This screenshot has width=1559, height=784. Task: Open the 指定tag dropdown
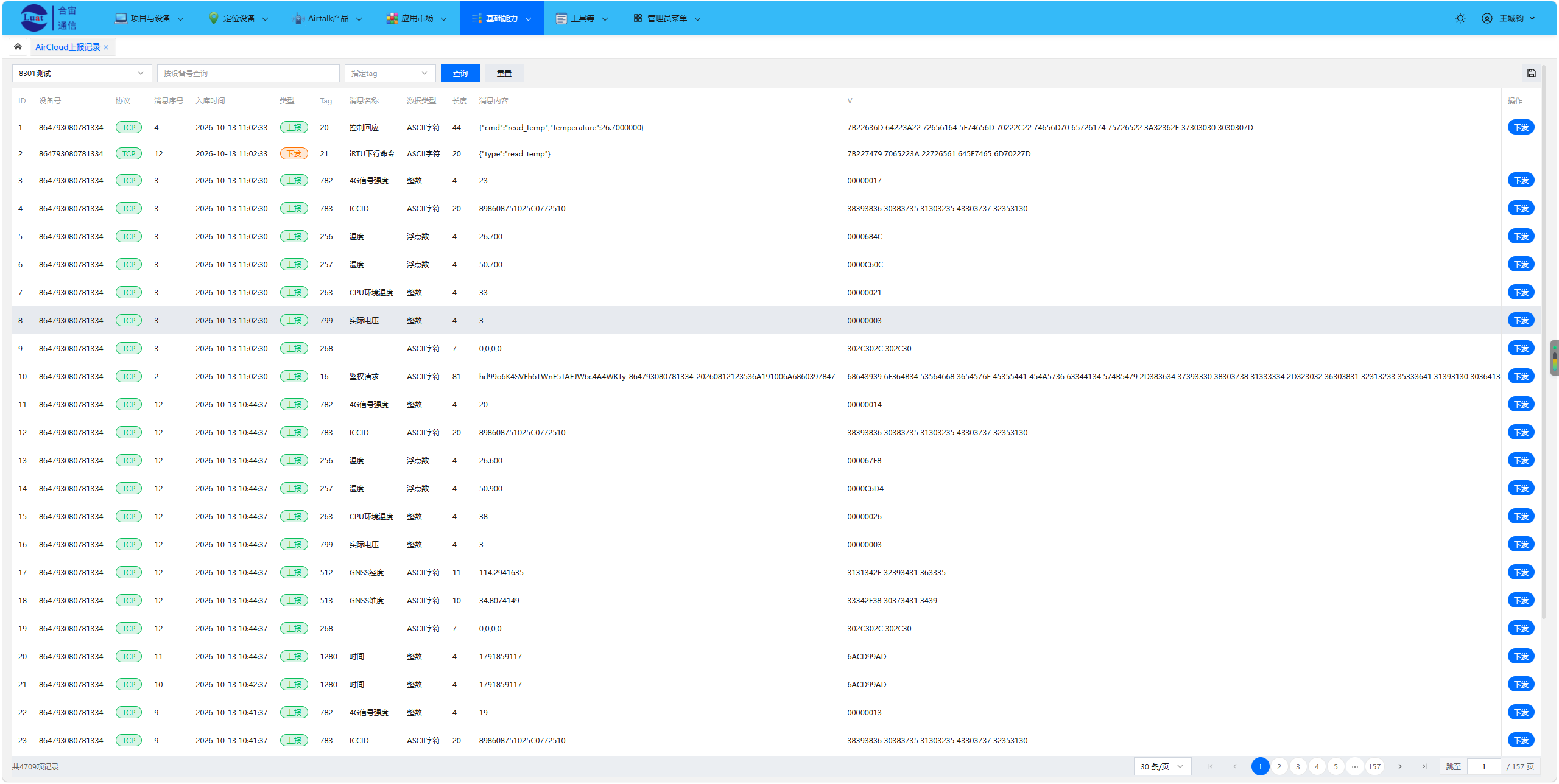390,73
